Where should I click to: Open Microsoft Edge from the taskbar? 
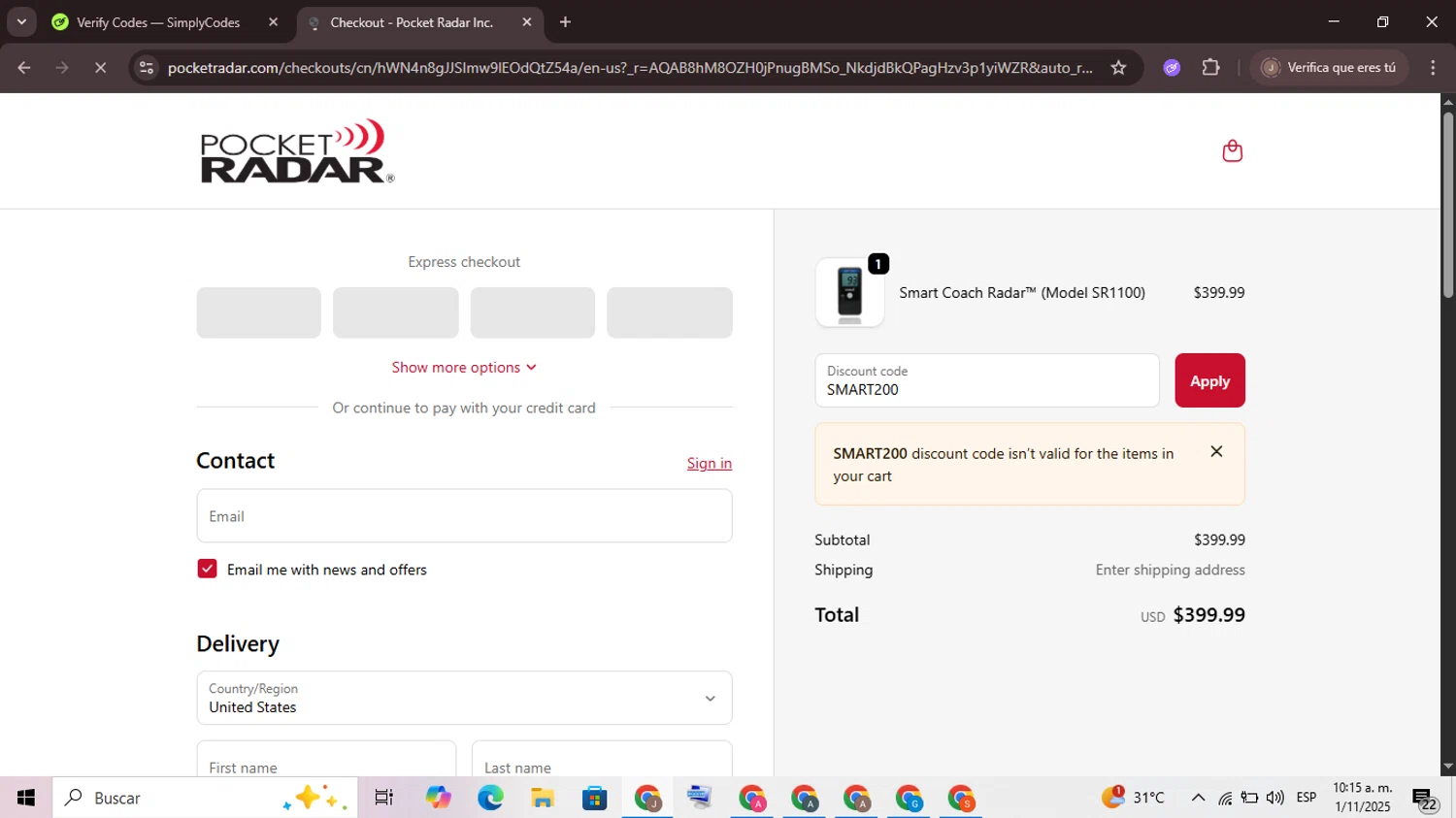click(x=490, y=798)
